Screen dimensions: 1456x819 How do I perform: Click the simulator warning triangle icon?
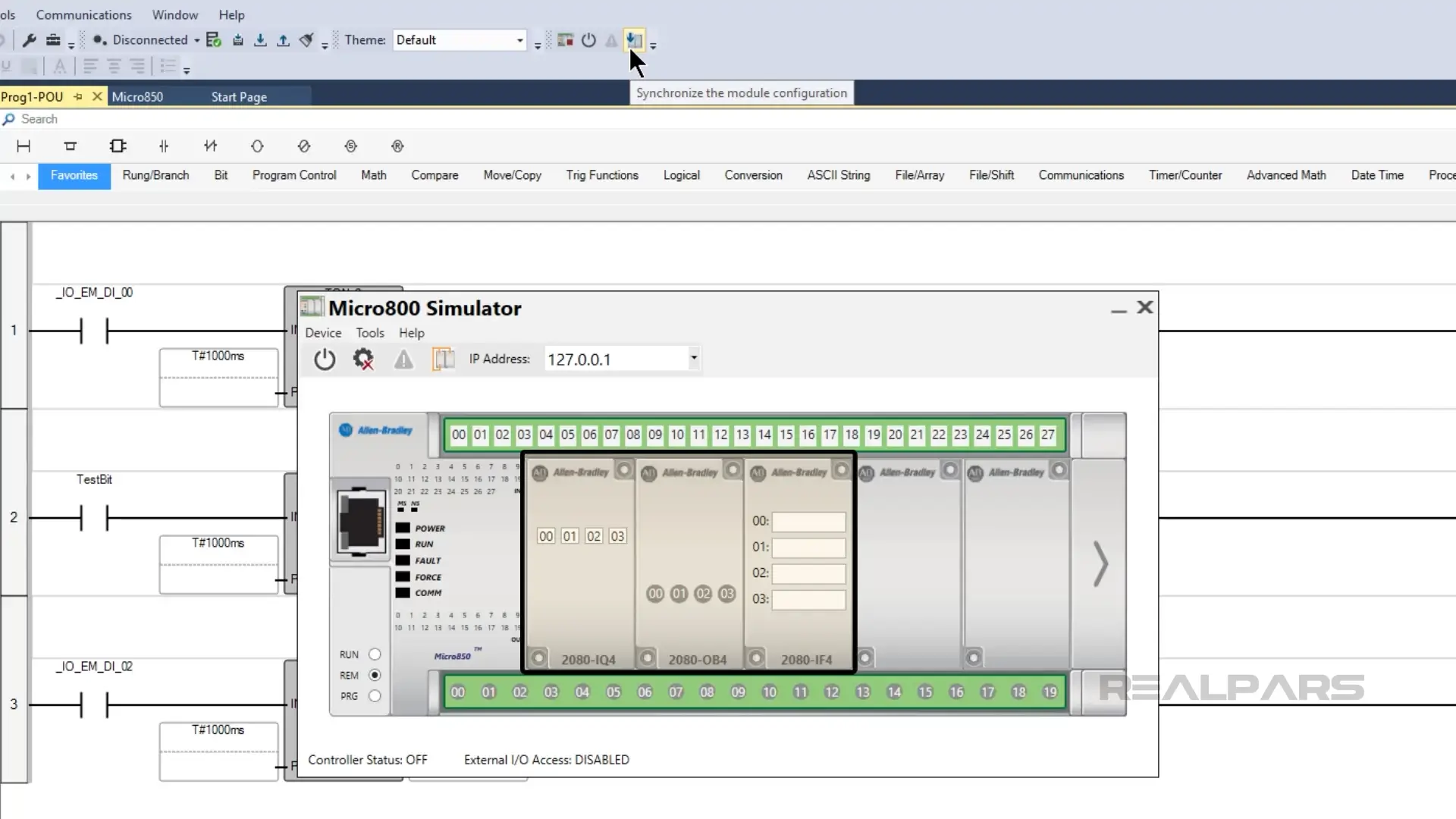[403, 359]
